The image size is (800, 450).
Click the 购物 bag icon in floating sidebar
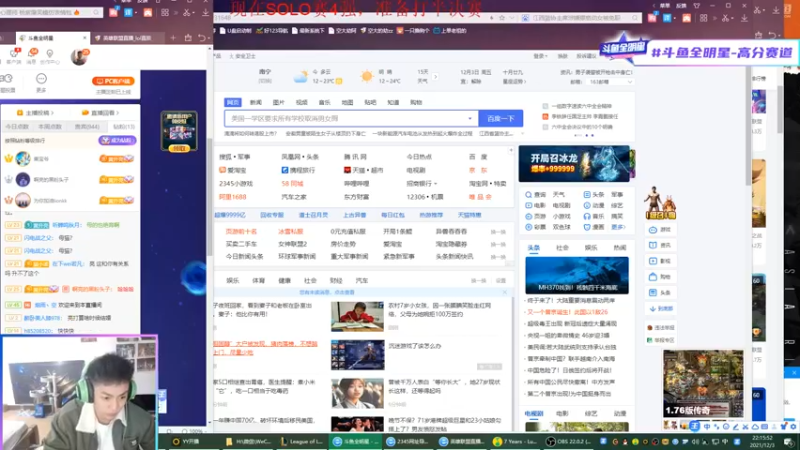click(x=653, y=277)
